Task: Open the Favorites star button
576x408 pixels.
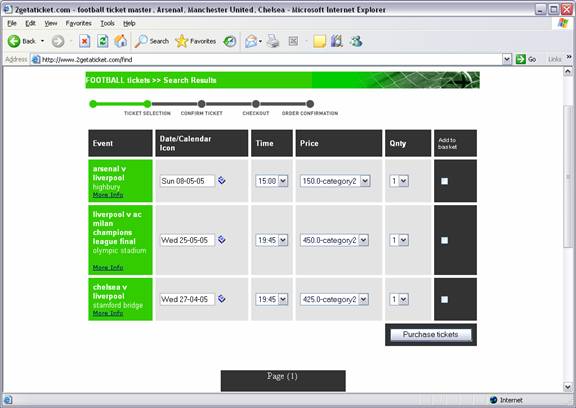Action: 196,41
